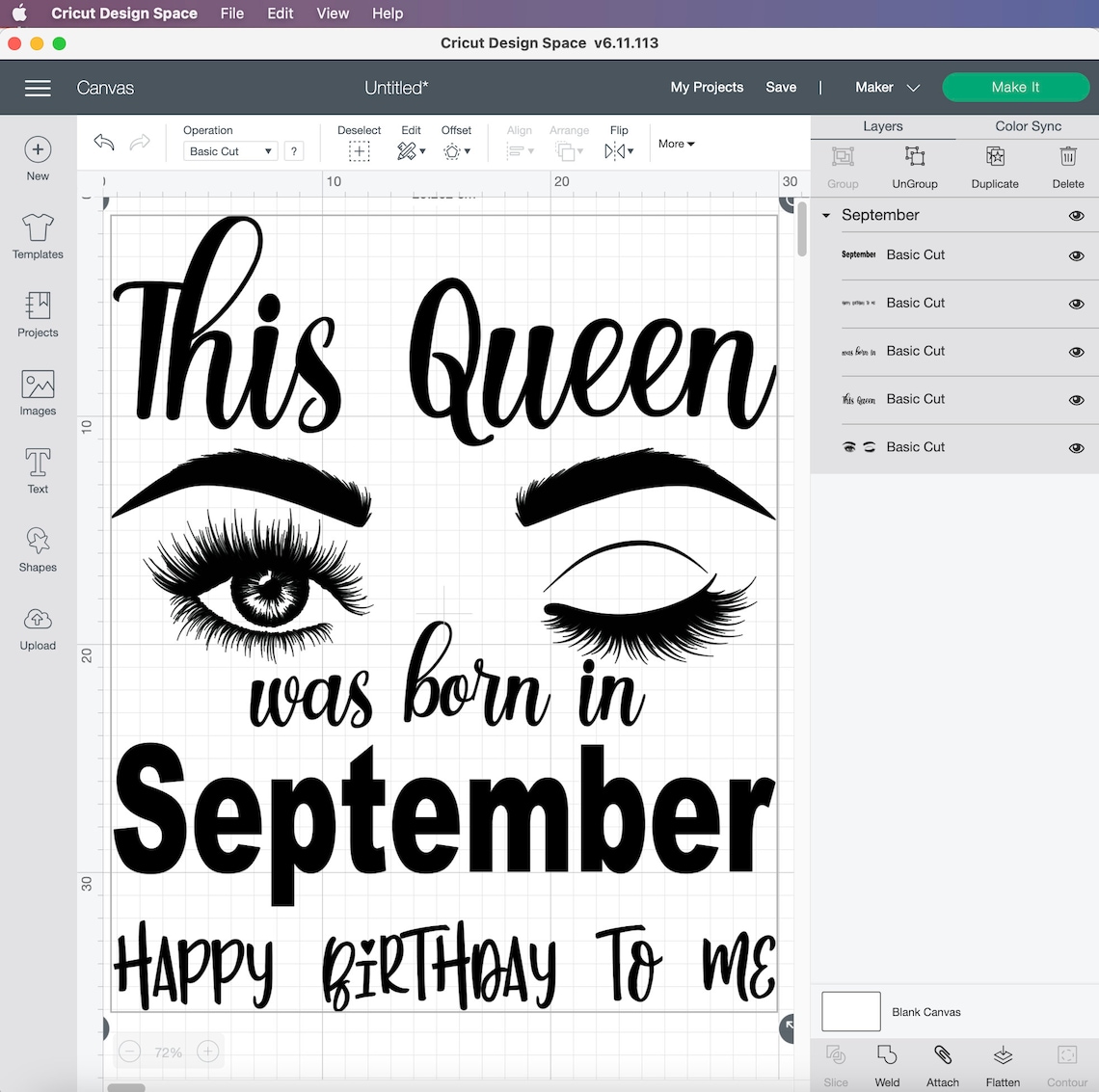Open the Operation dropdown set to Basic Cut
Screen dimensions: 1099x1092
[229, 150]
